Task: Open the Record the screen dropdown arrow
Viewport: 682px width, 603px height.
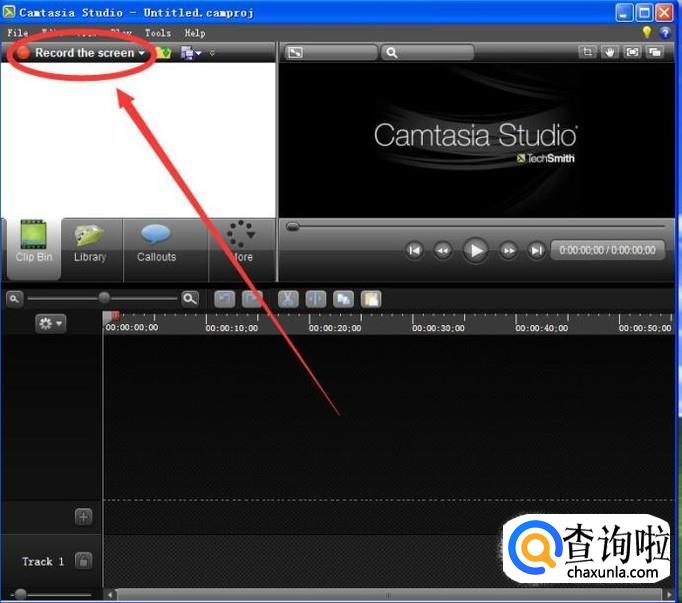Action: [x=141, y=53]
